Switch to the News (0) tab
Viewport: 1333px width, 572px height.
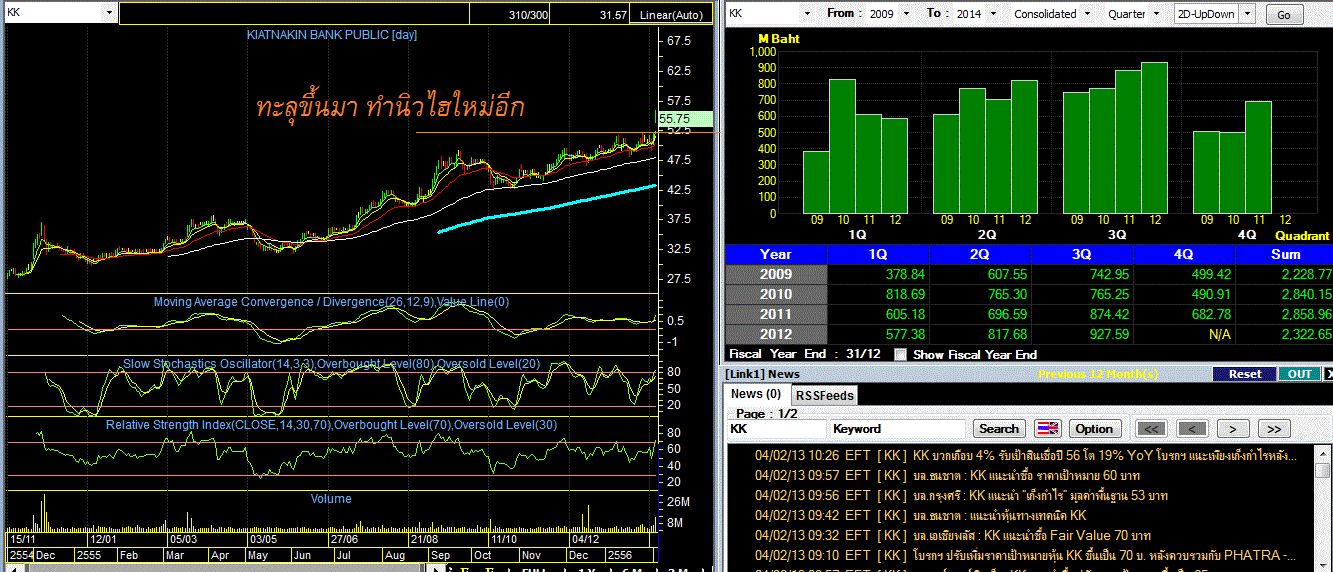[x=756, y=394]
